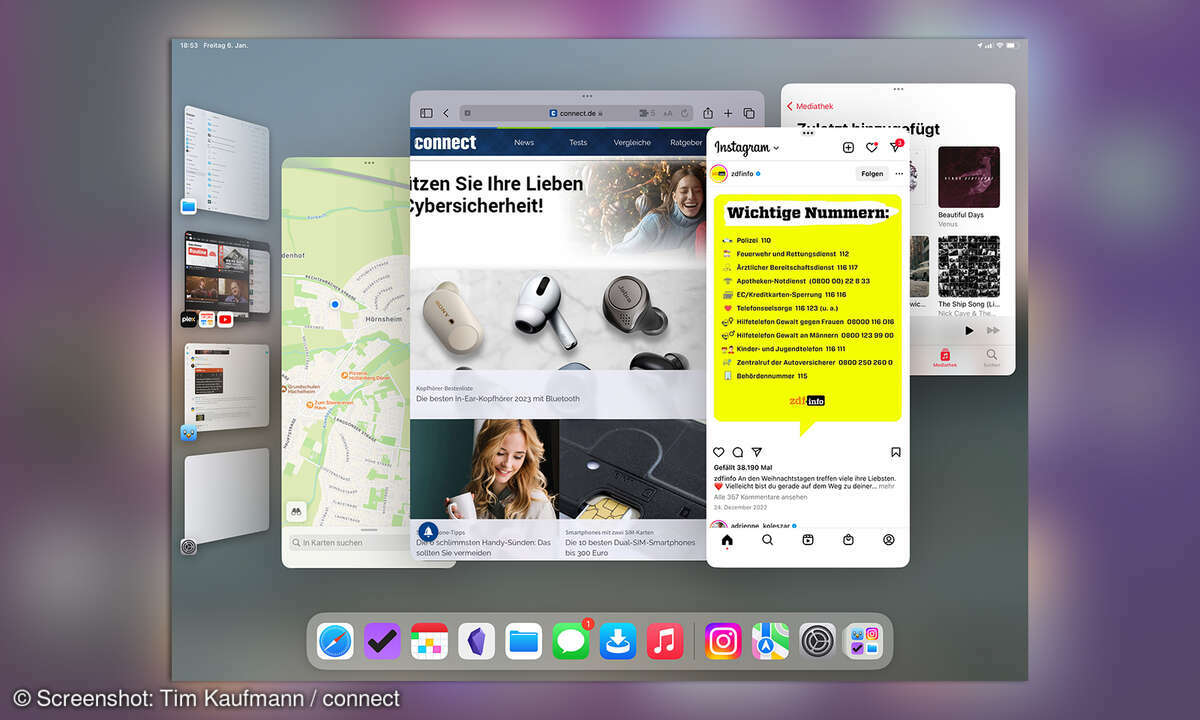This screenshot has height=720, width=1200.
Task: Bookmark the zdfinfo Instagram post
Action: [896, 452]
